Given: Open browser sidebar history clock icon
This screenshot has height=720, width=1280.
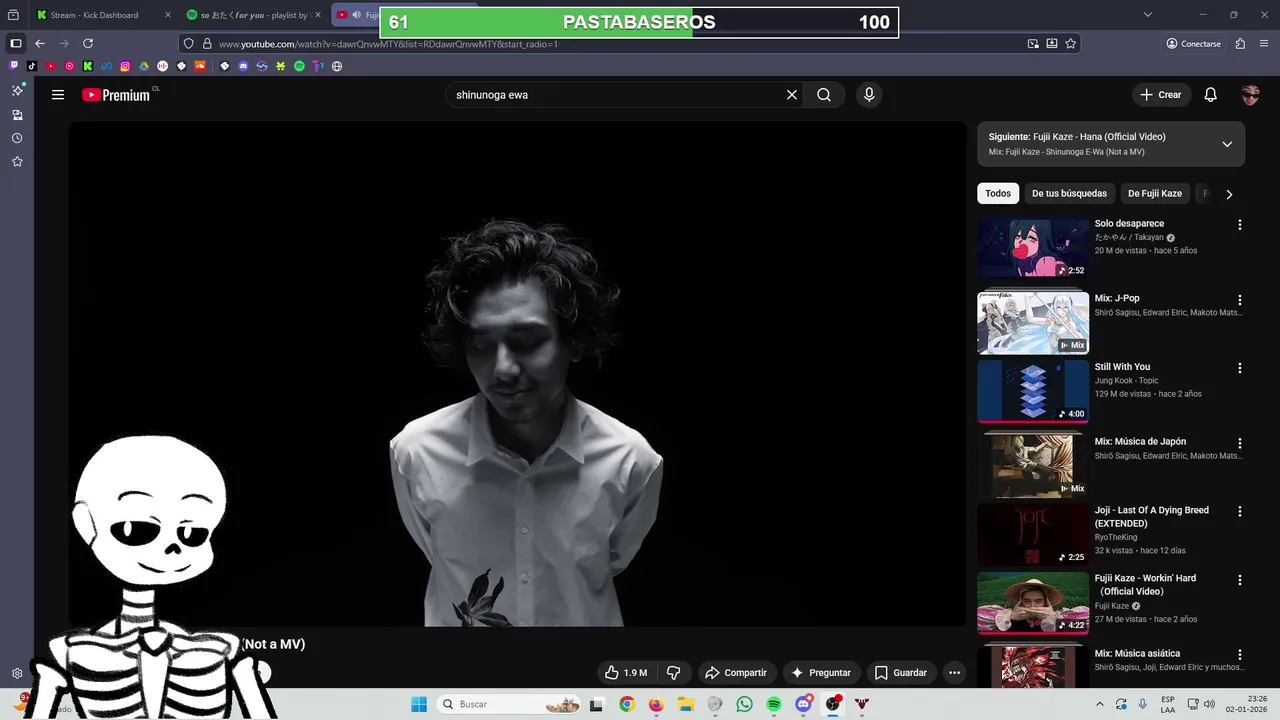Looking at the screenshot, I should tap(17, 138).
